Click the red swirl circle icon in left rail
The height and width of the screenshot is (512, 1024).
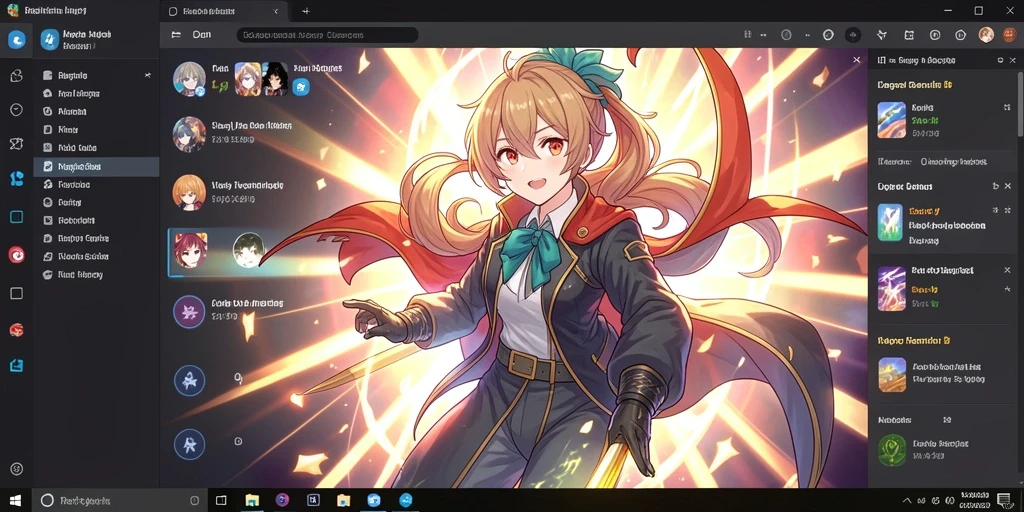pos(17,255)
